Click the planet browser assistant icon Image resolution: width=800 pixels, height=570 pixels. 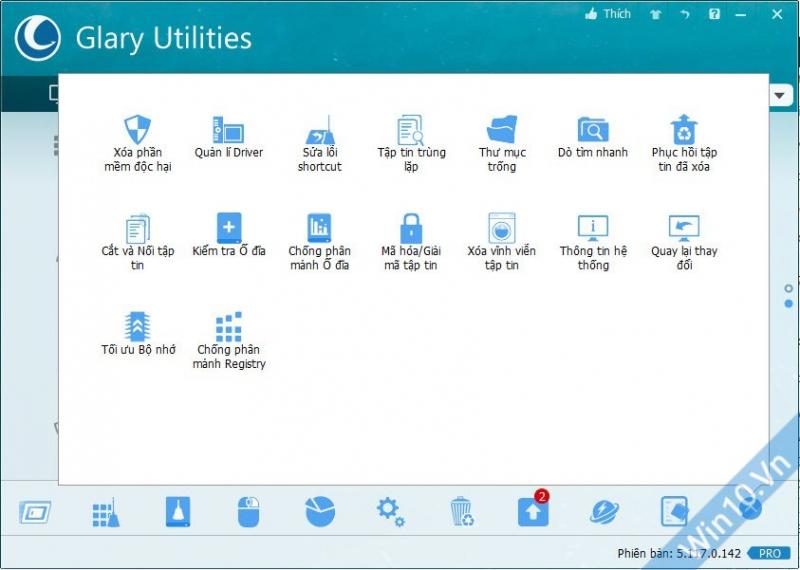[605, 512]
